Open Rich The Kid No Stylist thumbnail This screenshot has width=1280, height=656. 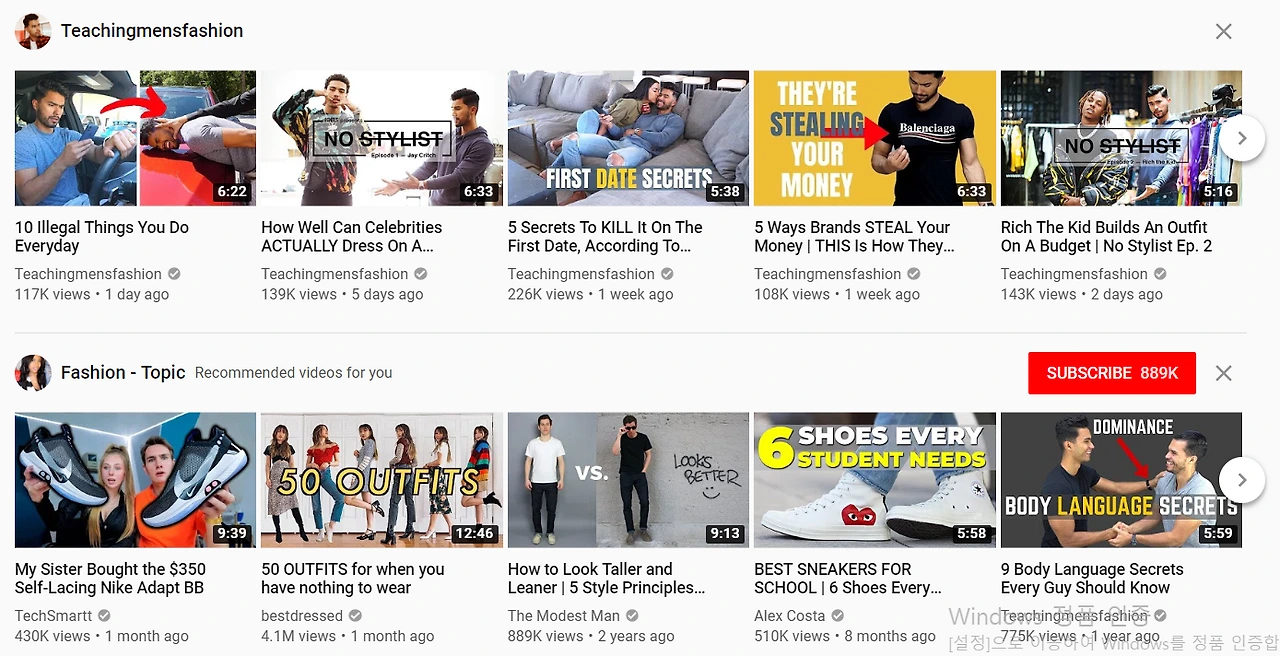coord(1121,138)
